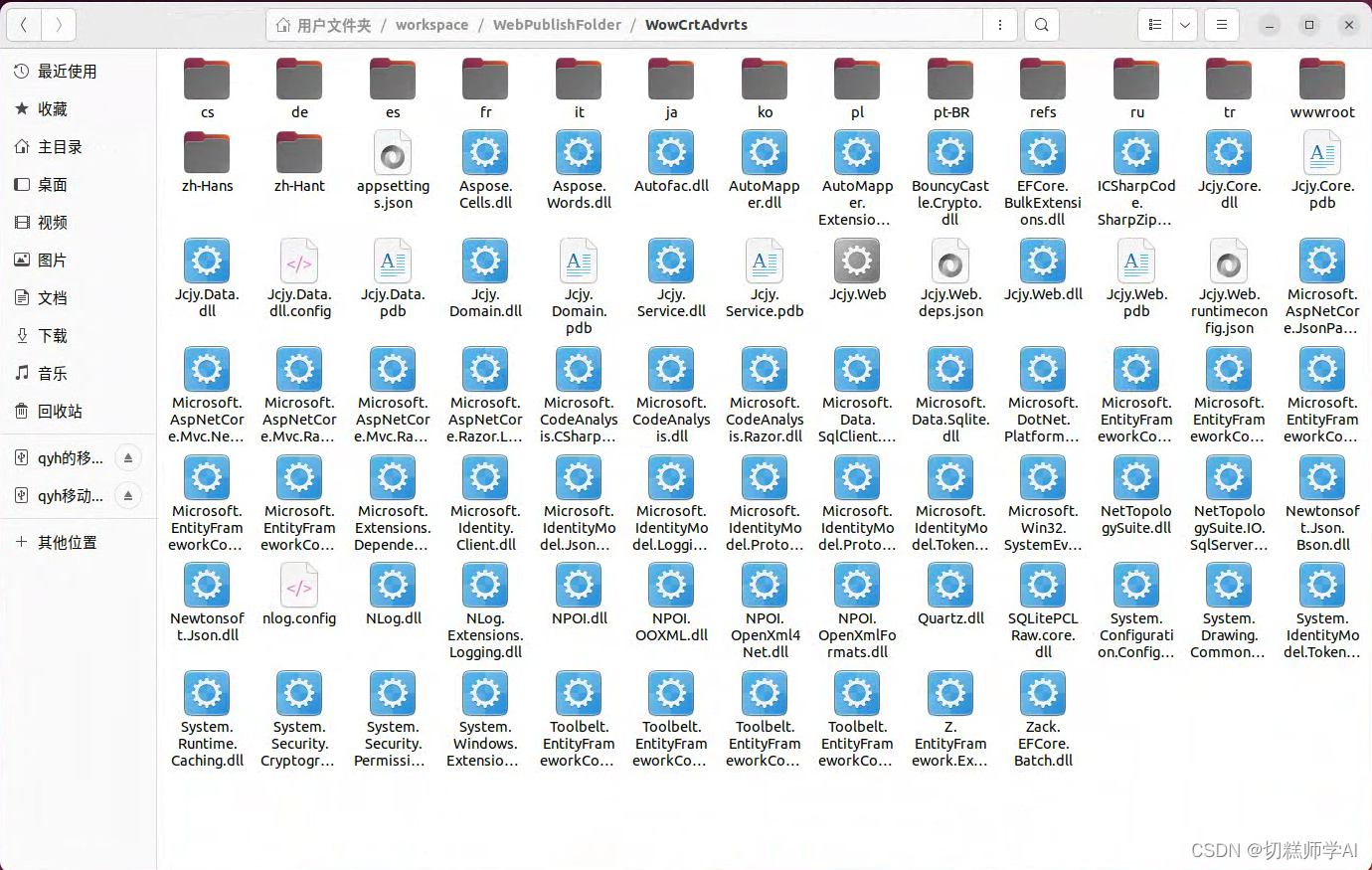Select NLog.dll file

[x=393, y=595]
